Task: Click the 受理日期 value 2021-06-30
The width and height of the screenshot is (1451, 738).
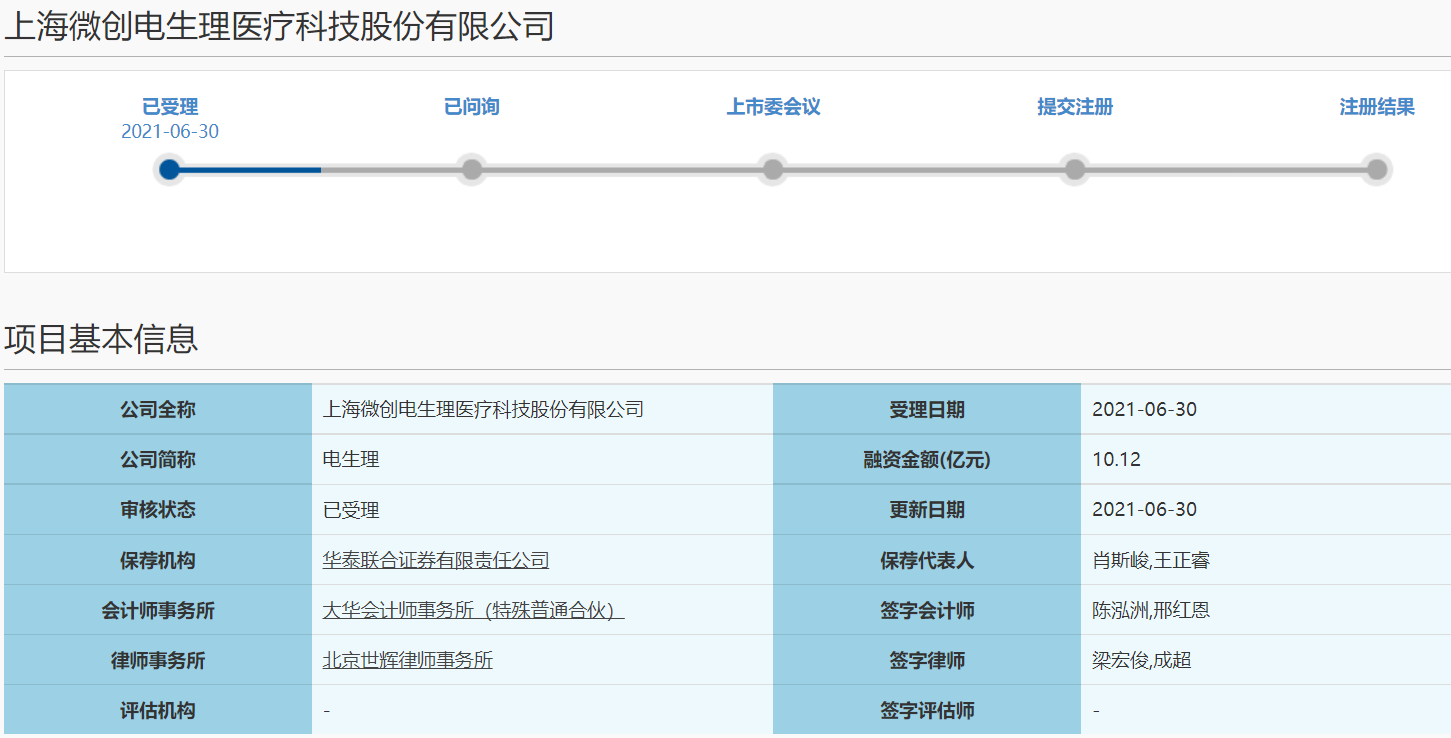Action: 1144,409
